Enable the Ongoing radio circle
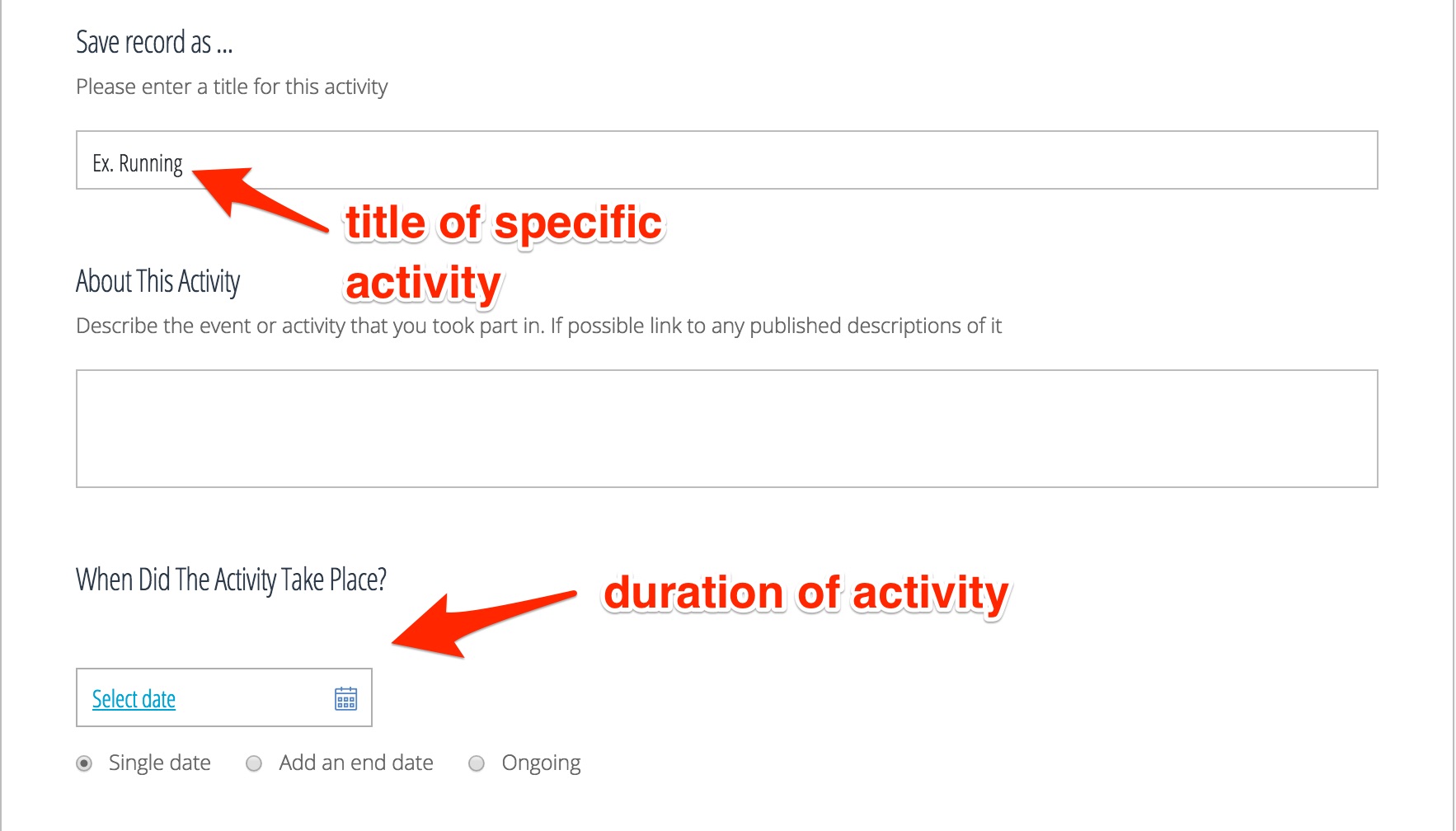 point(477,763)
